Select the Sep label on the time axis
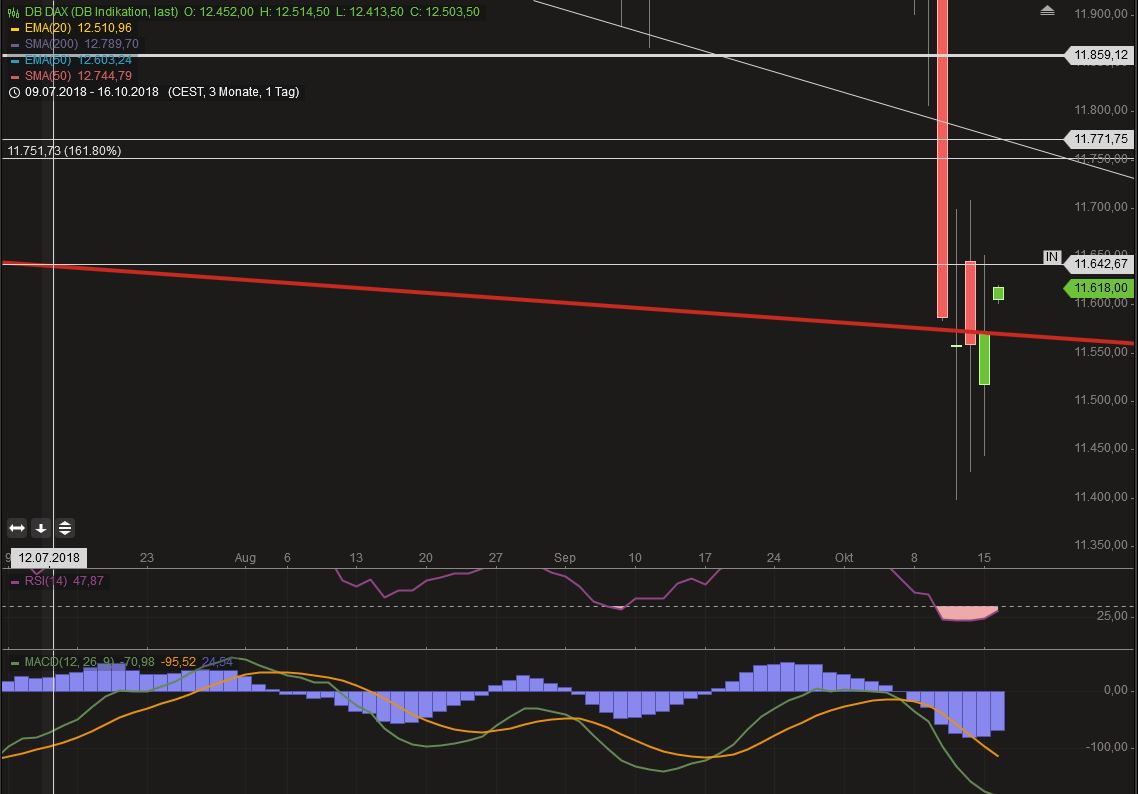The height and width of the screenshot is (794, 1138). (x=564, y=558)
